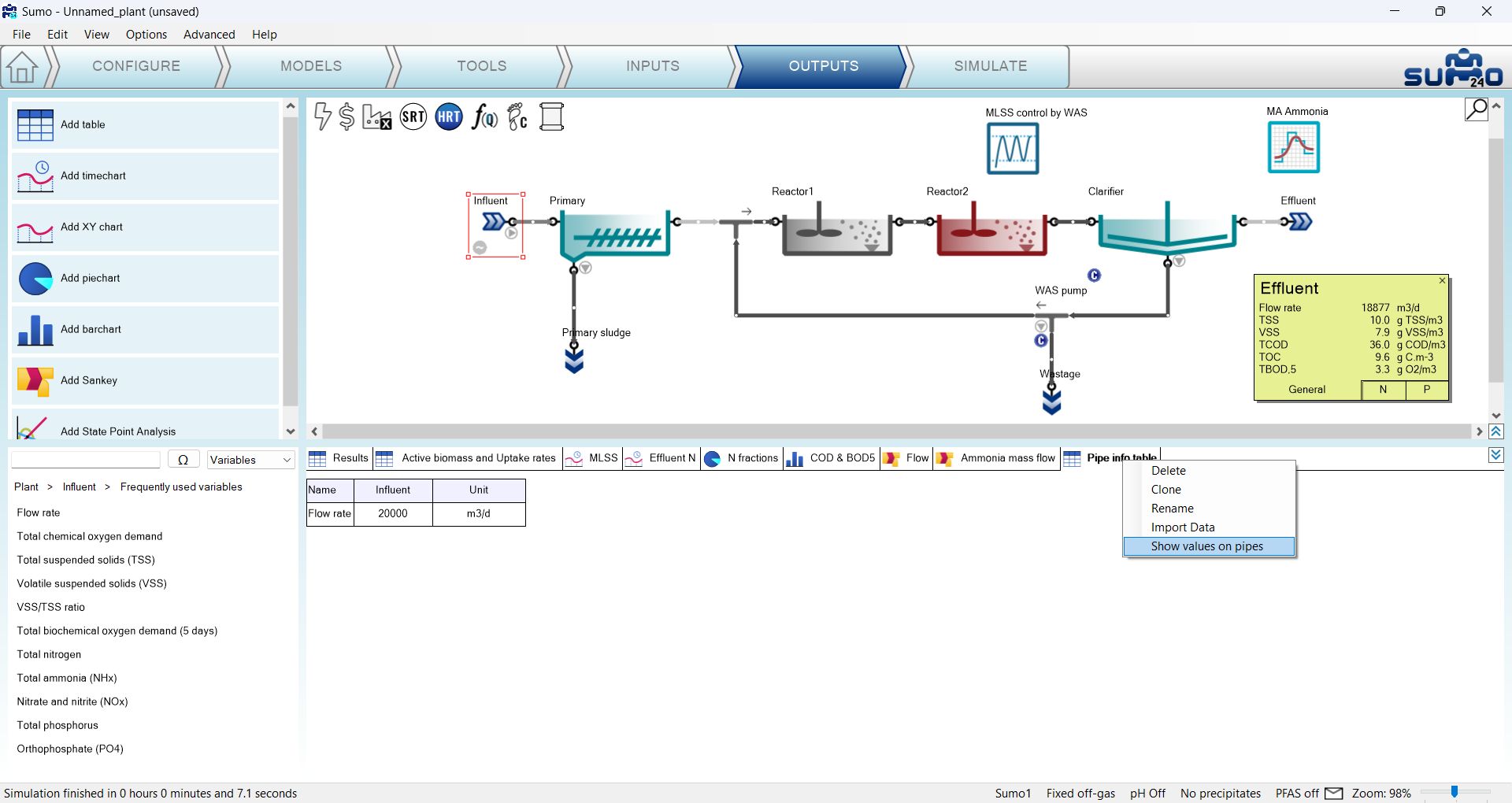Switch to the MODELS stage

(311, 66)
